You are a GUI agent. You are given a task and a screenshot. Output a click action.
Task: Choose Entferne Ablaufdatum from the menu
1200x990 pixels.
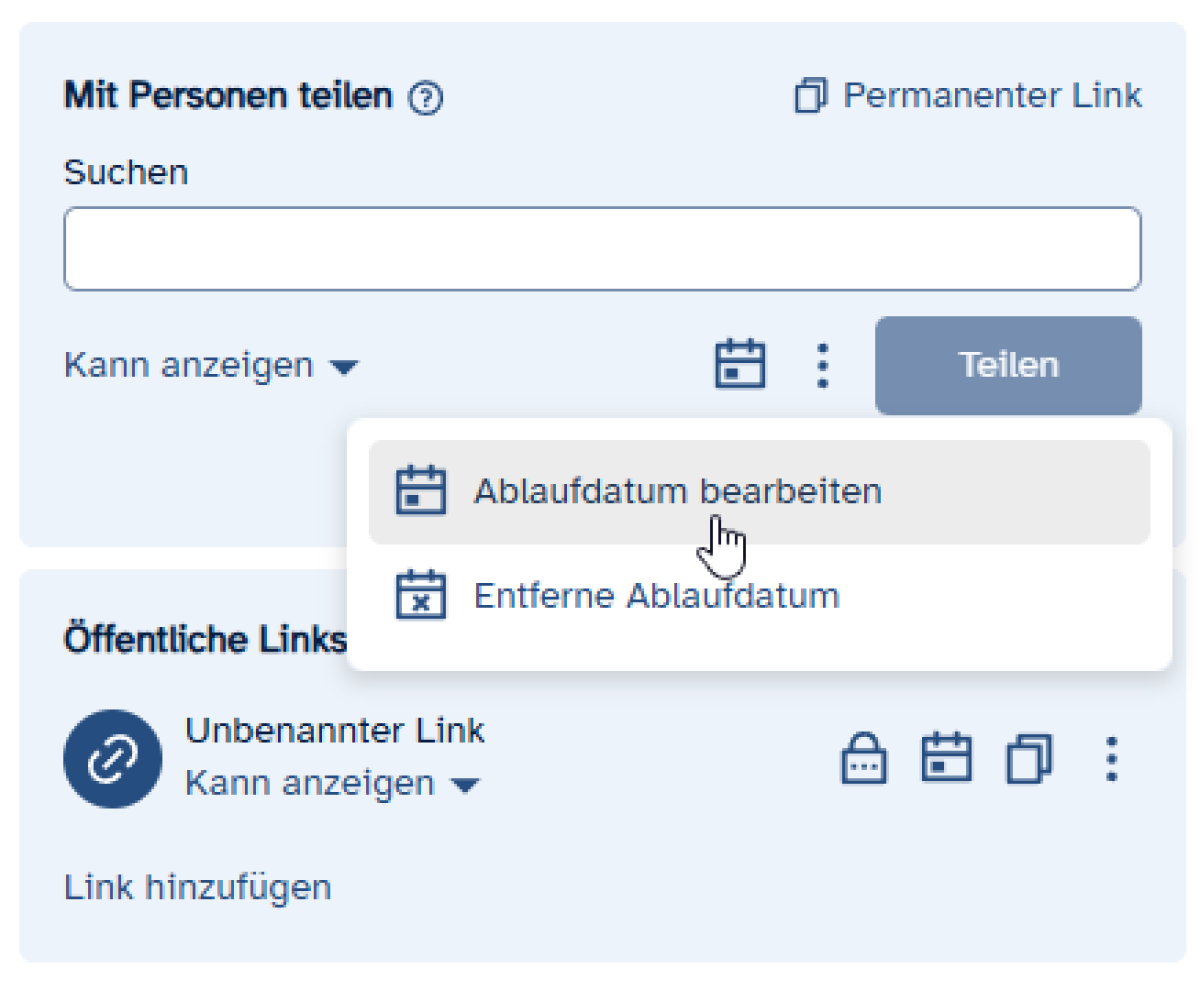click(656, 596)
